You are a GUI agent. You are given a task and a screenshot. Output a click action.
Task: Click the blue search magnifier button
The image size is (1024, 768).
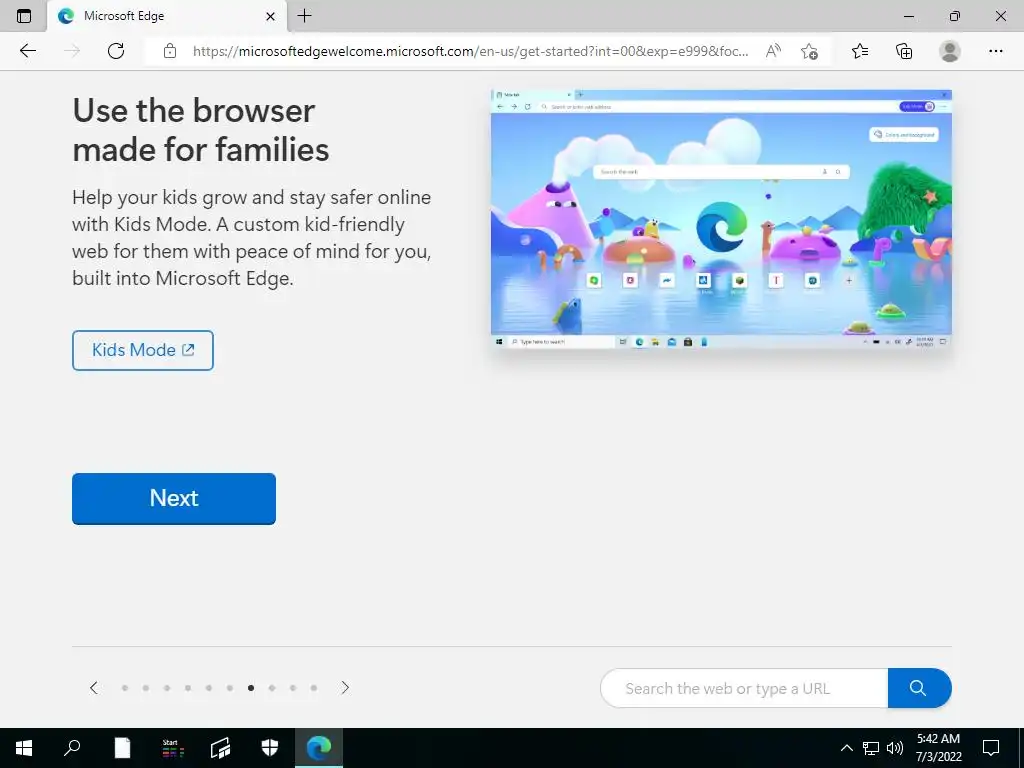tap(920, 688)
